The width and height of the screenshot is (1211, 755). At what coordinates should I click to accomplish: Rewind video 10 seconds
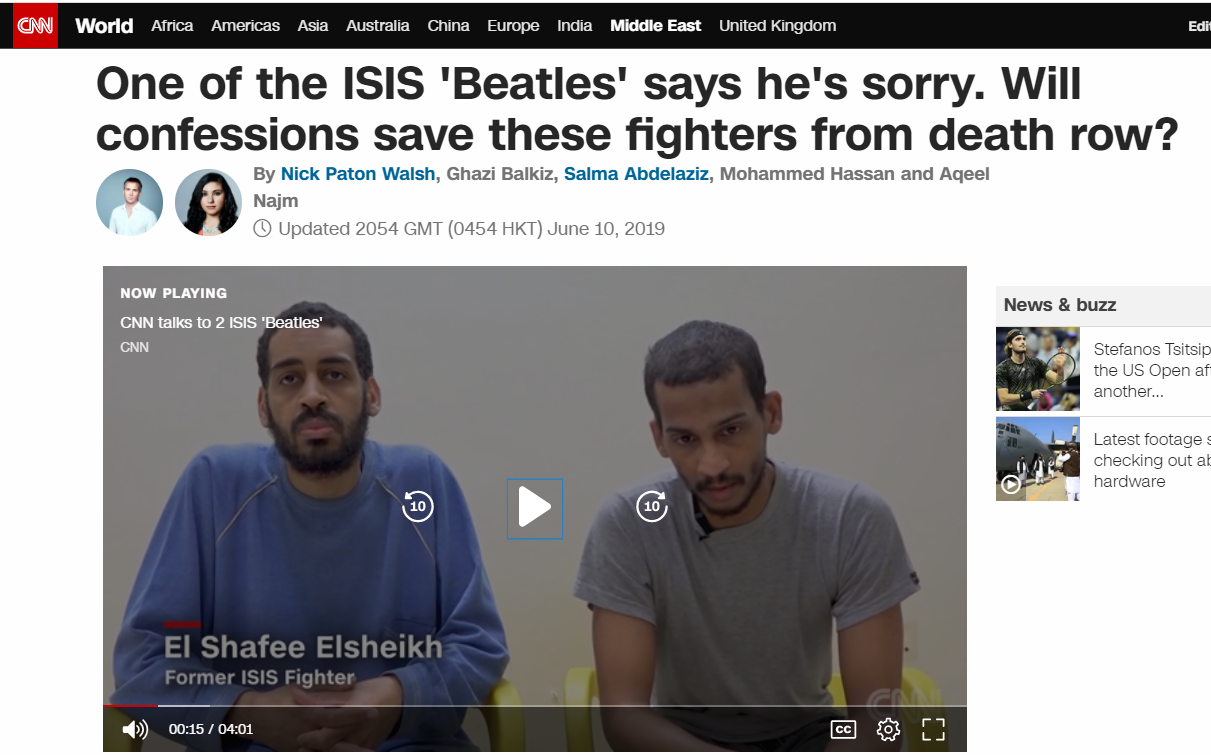[x=418, y=506]
